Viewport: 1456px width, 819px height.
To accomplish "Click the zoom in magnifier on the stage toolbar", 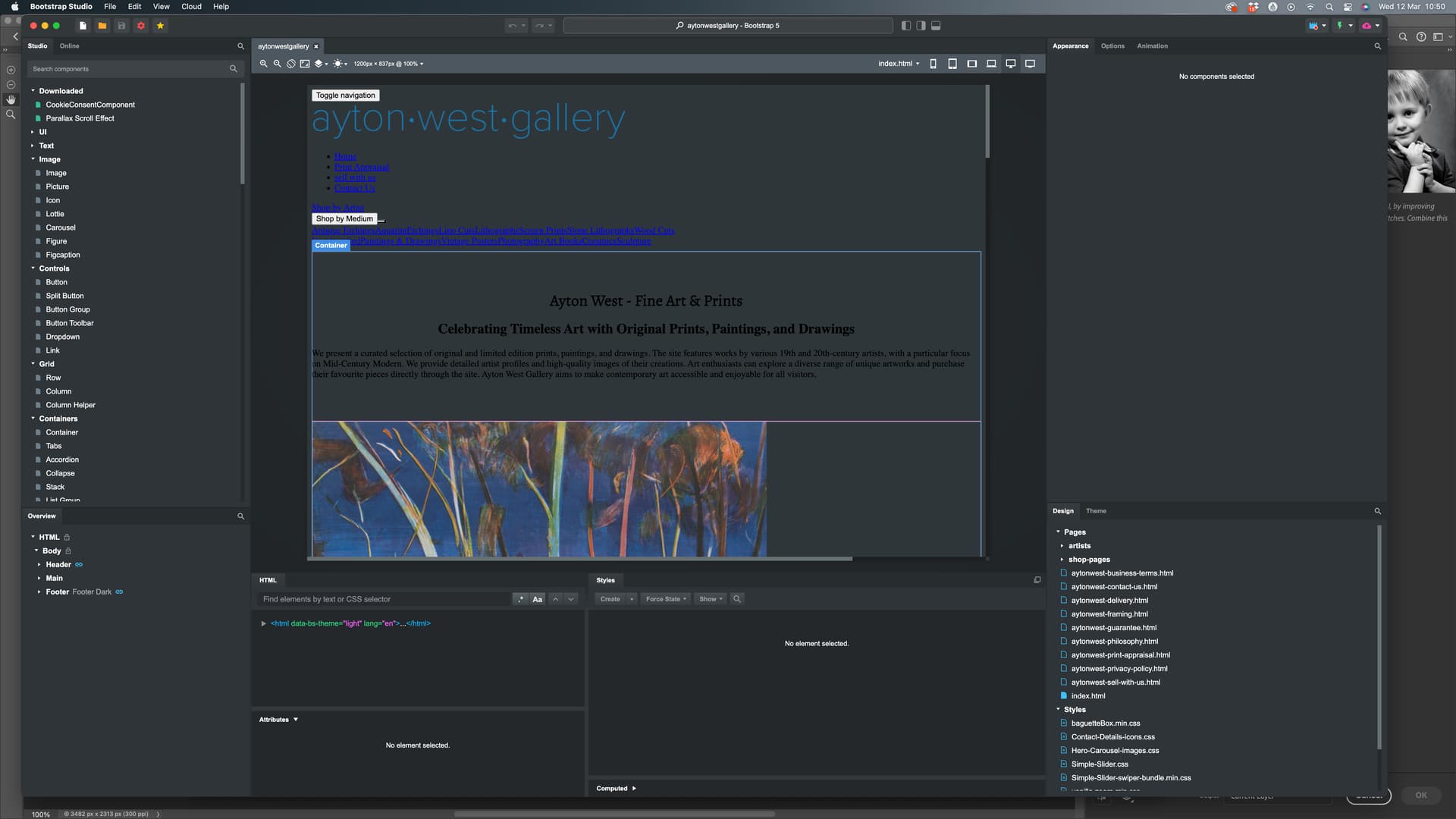I will (264, 64).
